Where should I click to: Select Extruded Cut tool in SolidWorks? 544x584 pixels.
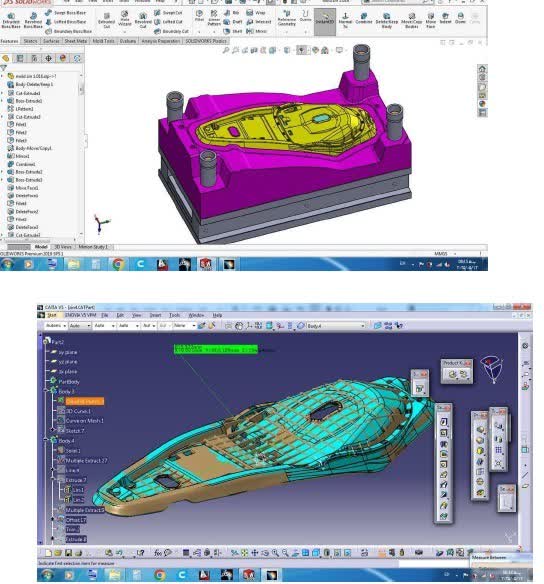(x=106, y=21)
